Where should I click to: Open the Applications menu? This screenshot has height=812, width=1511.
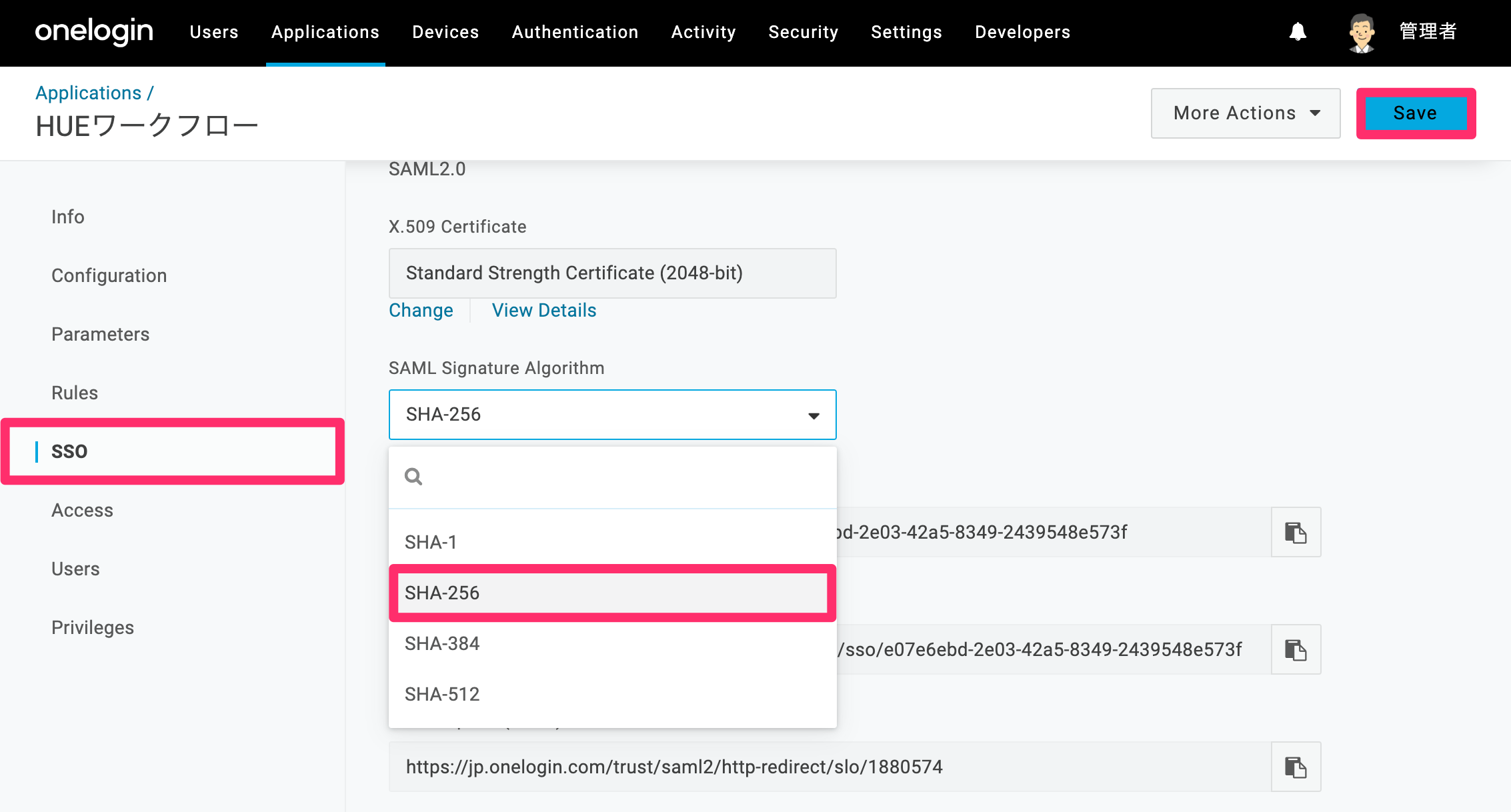[325, 32]
